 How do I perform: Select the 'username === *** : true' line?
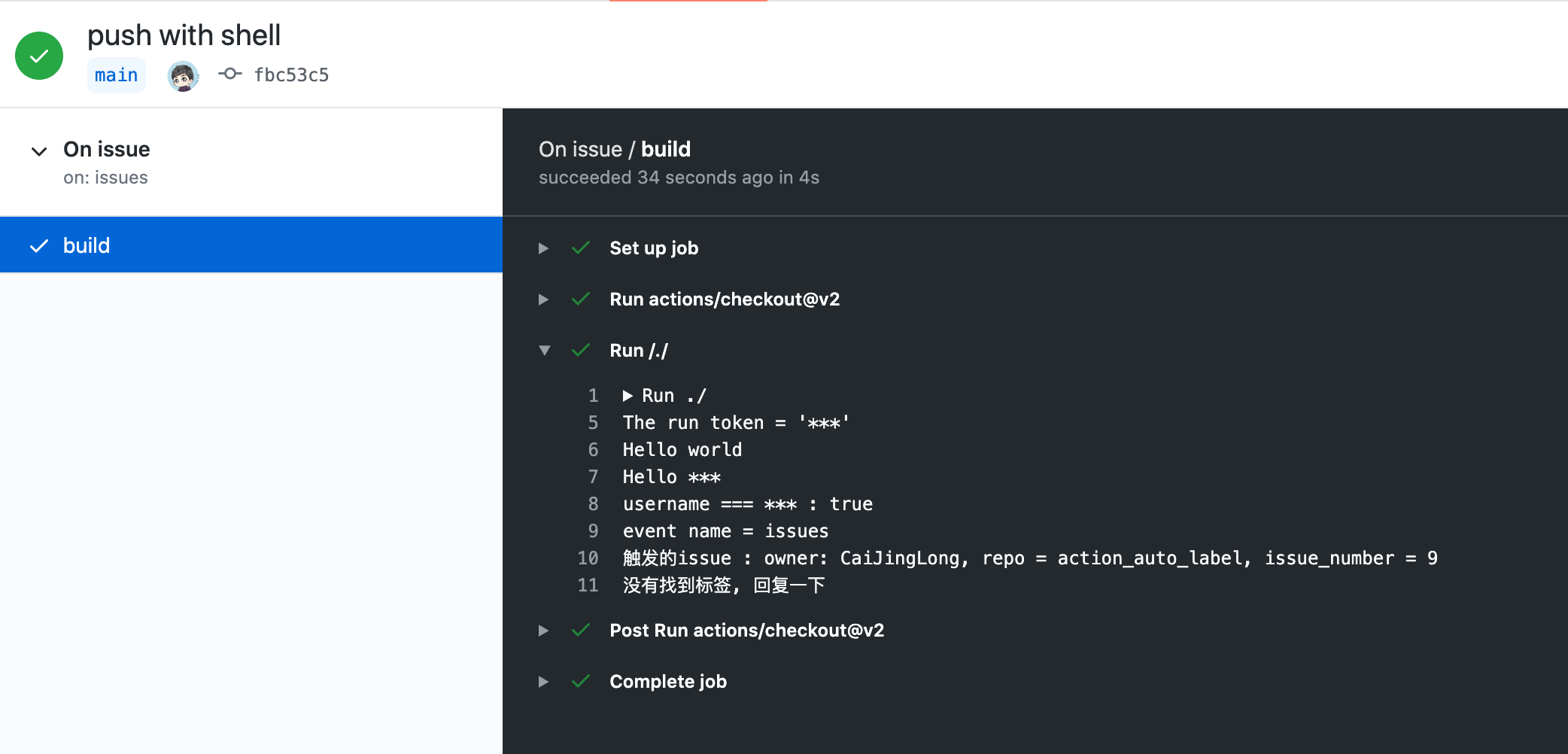[748, 504]
